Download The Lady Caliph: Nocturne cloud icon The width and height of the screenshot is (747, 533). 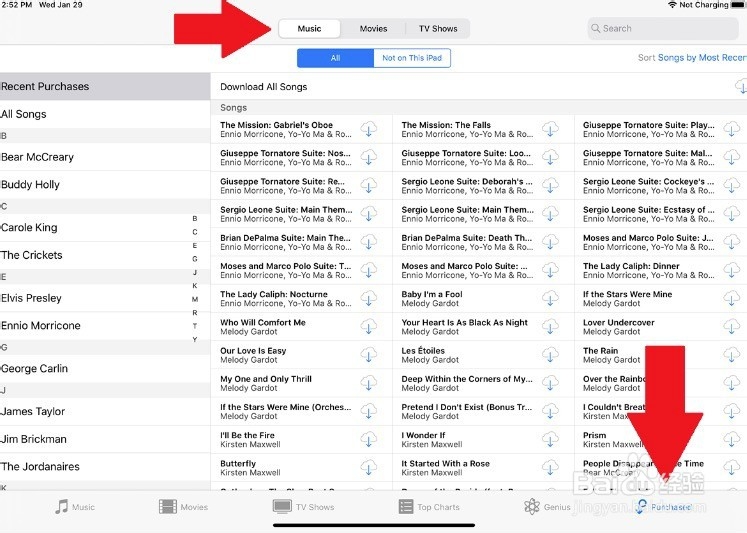tap(368, 298)
